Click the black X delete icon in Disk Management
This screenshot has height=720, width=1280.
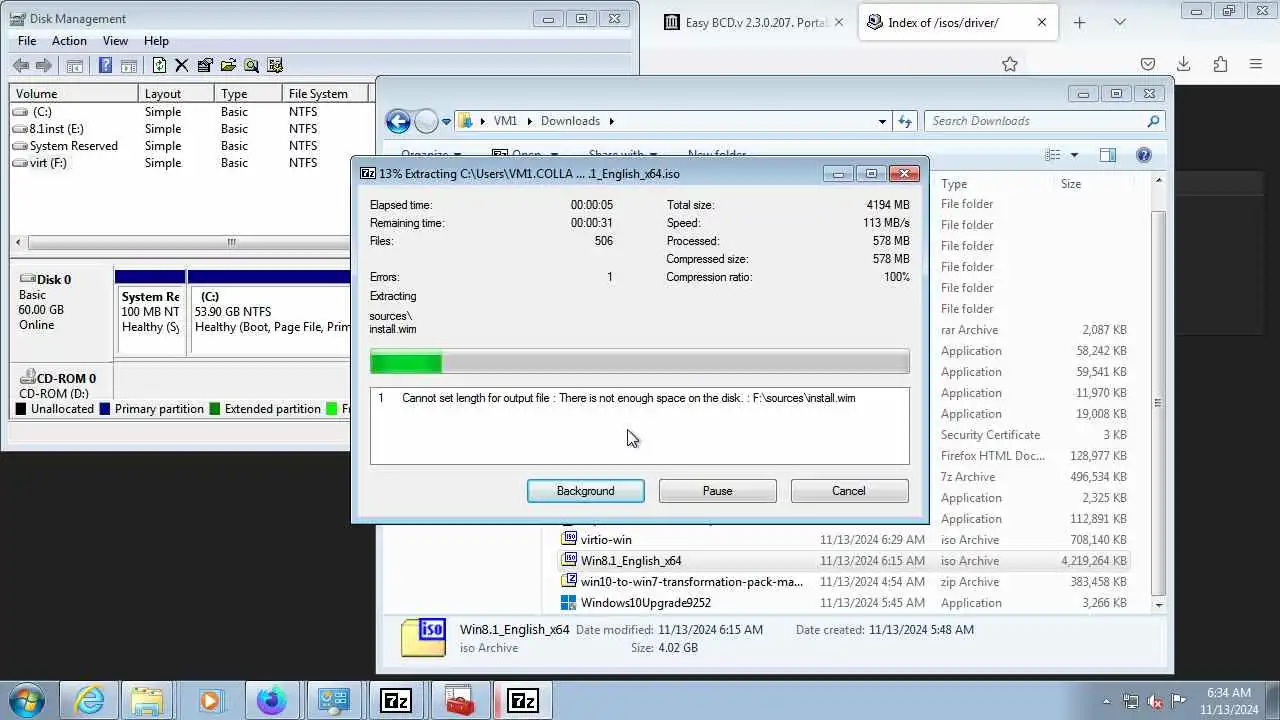(x=181, y=66)
